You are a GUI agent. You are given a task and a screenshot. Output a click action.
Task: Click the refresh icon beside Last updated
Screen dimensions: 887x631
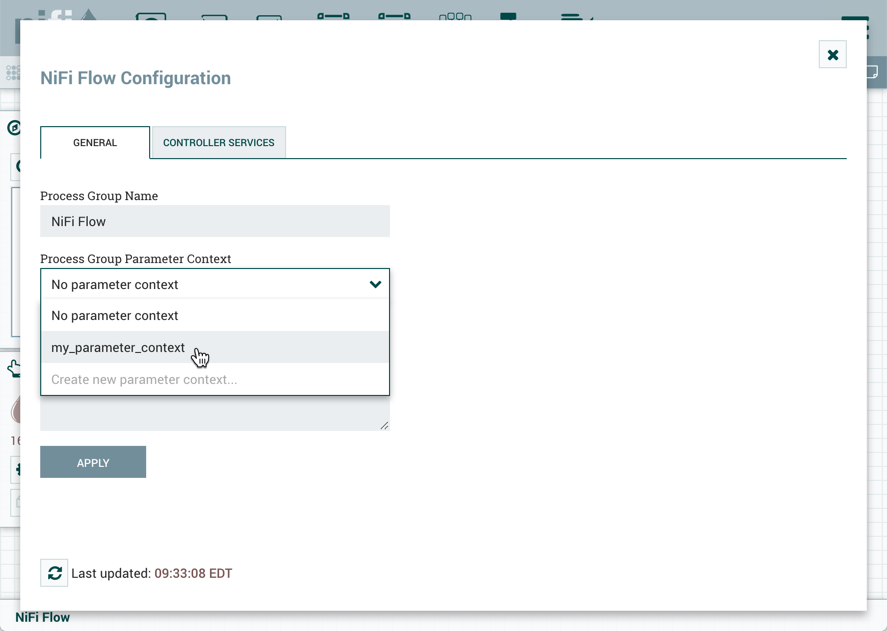pyautogui.click(x=54, y=573)
